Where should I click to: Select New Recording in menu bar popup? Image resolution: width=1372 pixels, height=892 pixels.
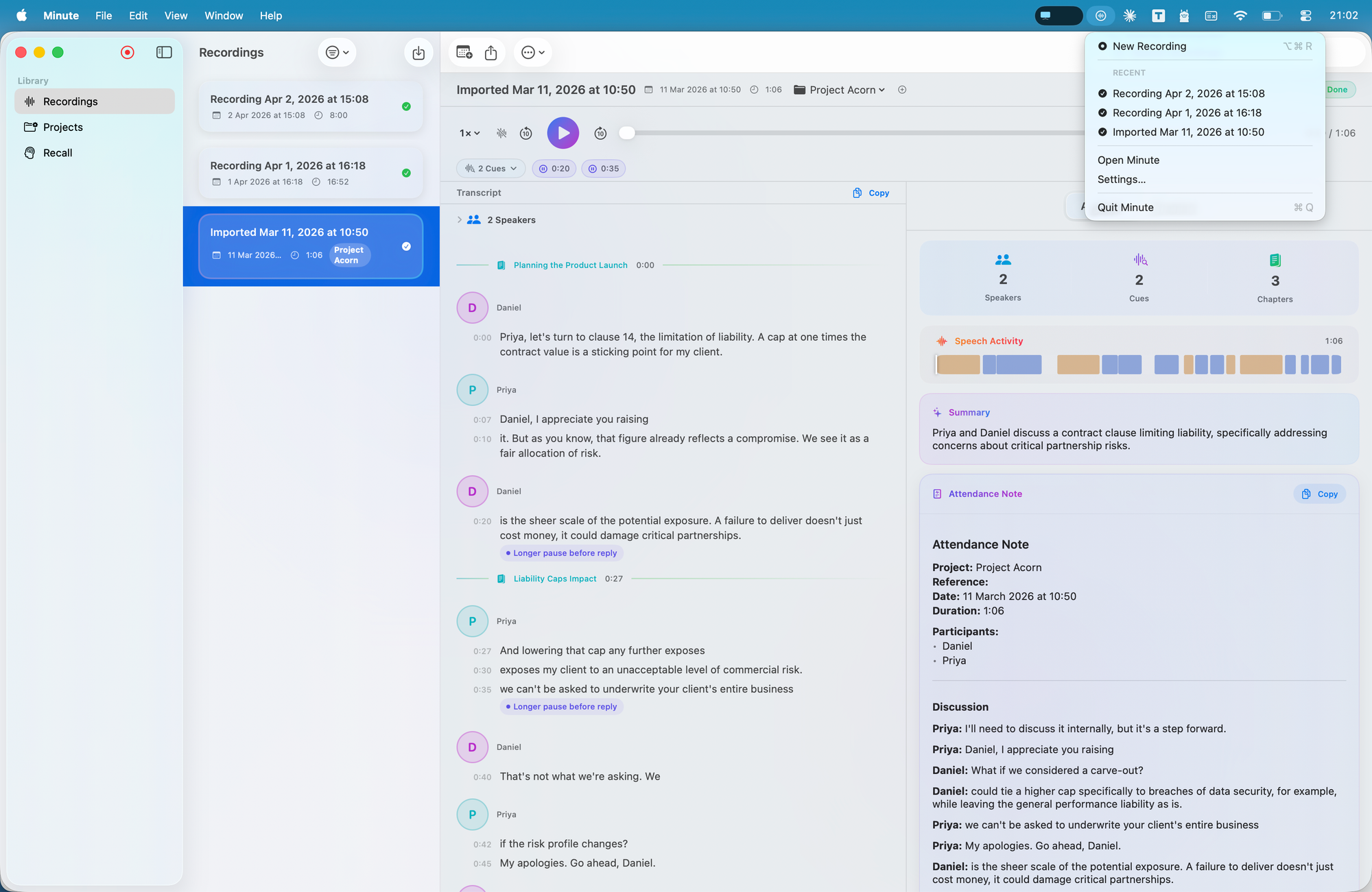(1149, 46)
